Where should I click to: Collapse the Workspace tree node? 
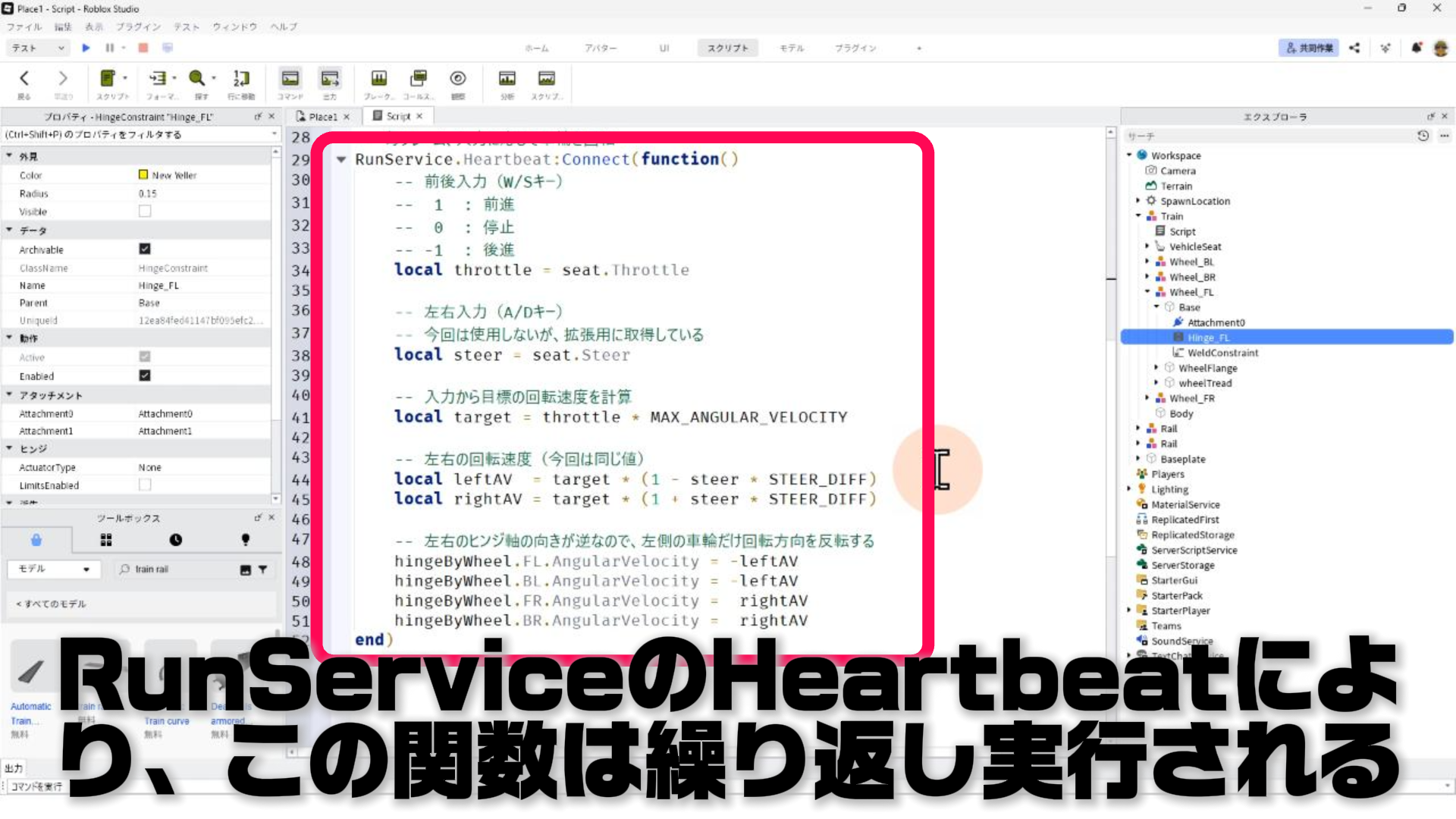pos(1129,155)
